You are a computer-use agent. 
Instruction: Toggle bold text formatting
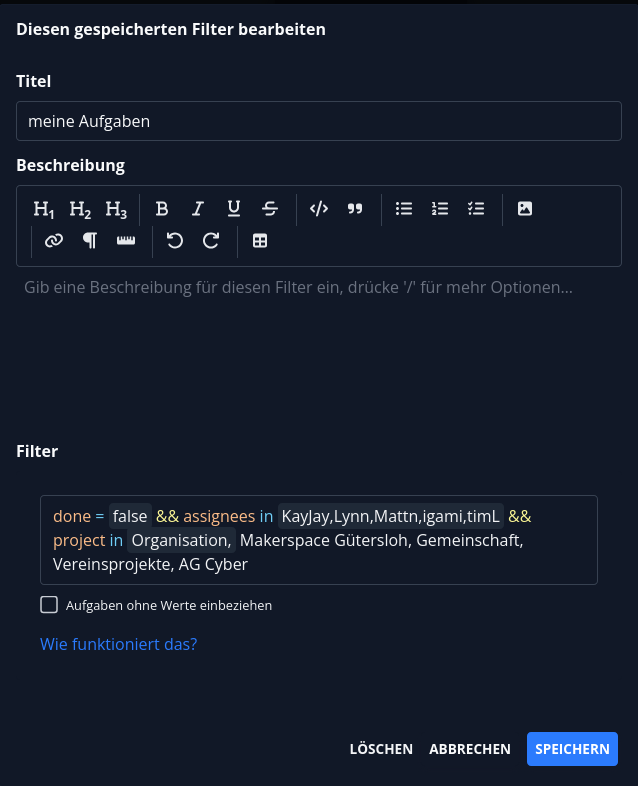pyautogui.click(x=162, y=209)
